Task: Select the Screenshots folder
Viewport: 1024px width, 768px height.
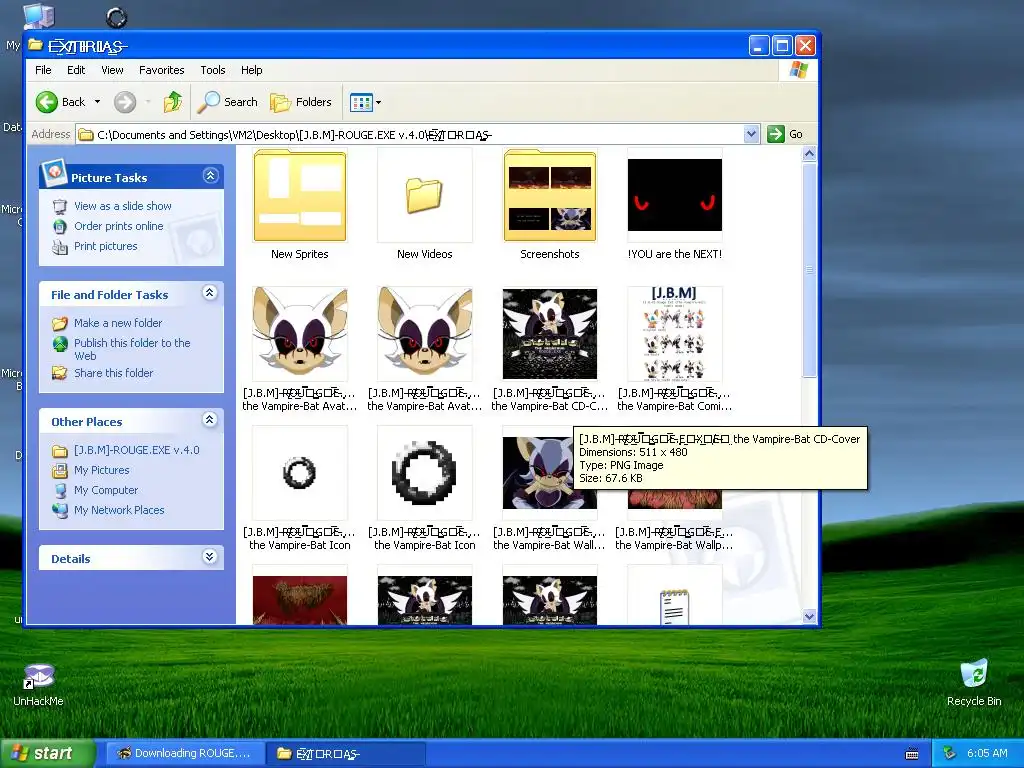Action: (x=550, y=196)
